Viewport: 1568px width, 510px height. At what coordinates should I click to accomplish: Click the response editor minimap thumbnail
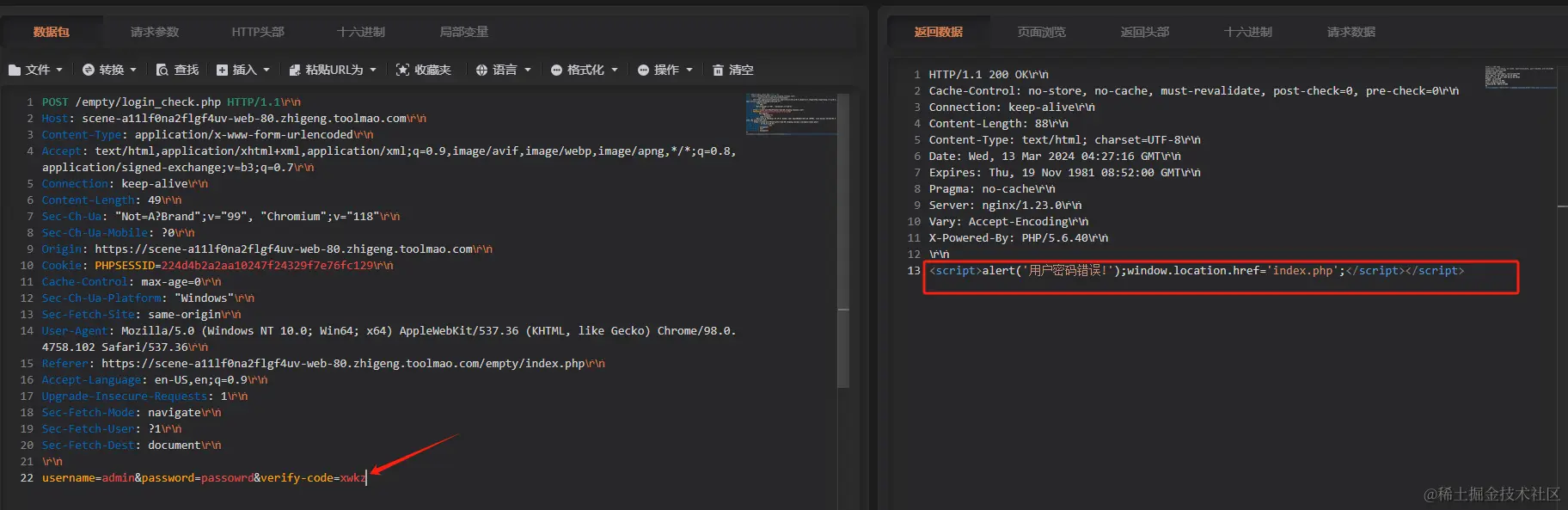pos(1520,77)
